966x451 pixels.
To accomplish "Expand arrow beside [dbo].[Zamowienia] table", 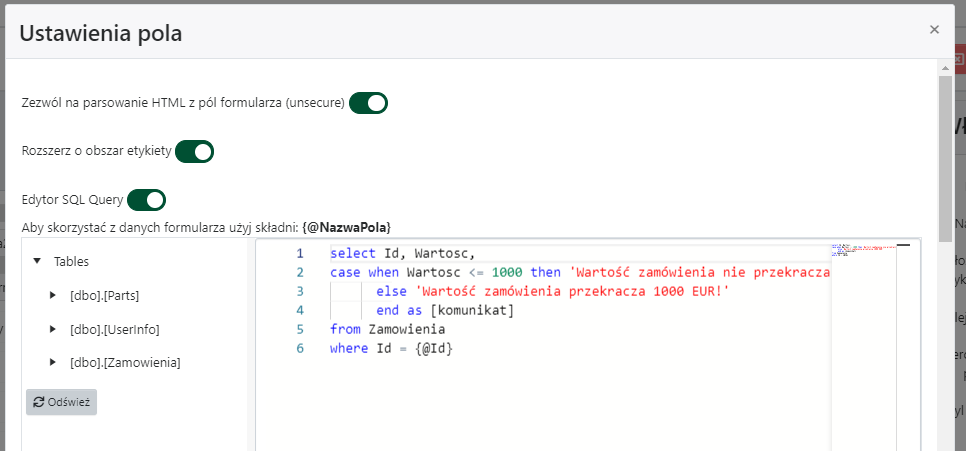I will pyautogui.click(x=53, y=363).
